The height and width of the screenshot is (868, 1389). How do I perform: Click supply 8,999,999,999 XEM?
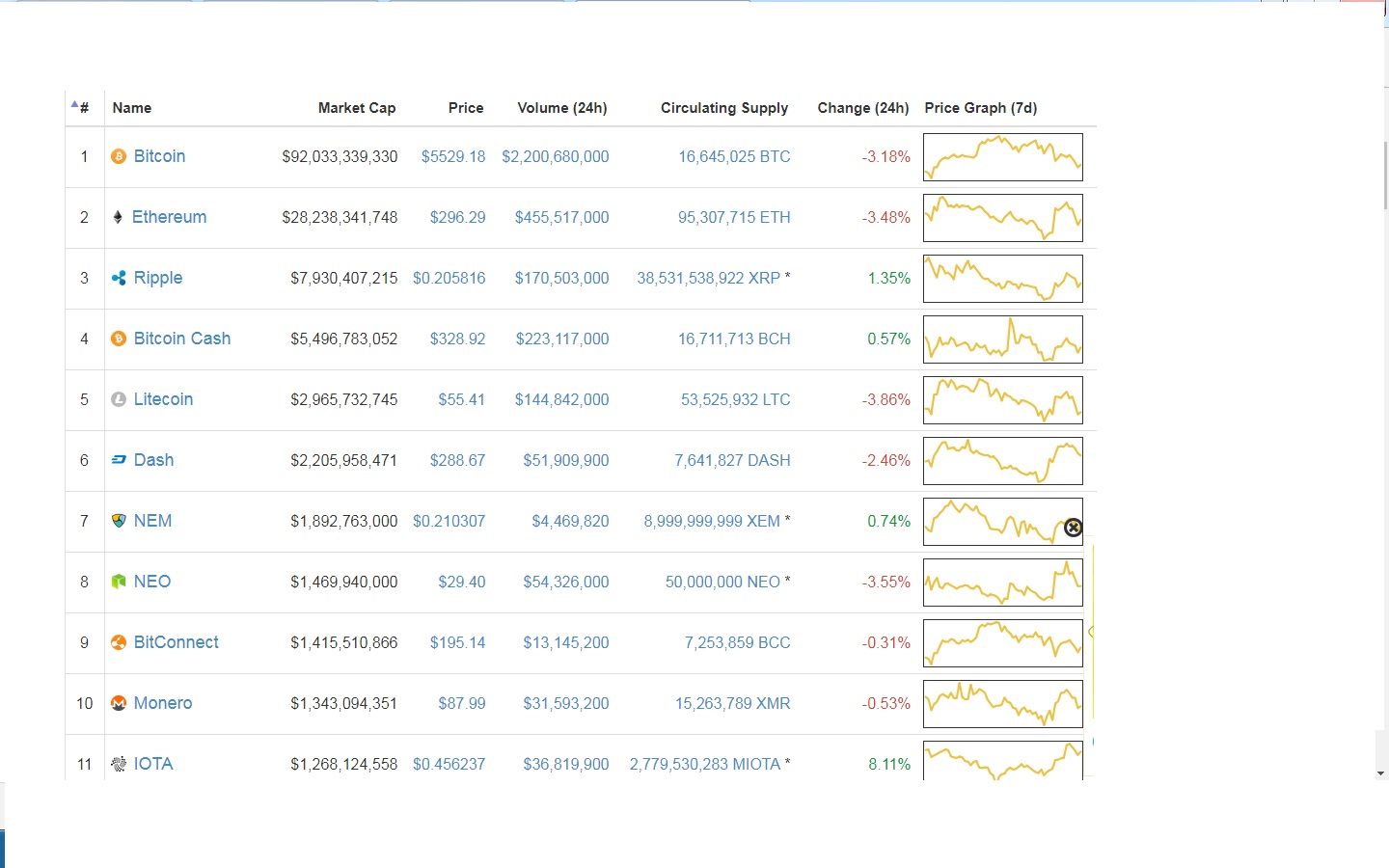point(712,521)
